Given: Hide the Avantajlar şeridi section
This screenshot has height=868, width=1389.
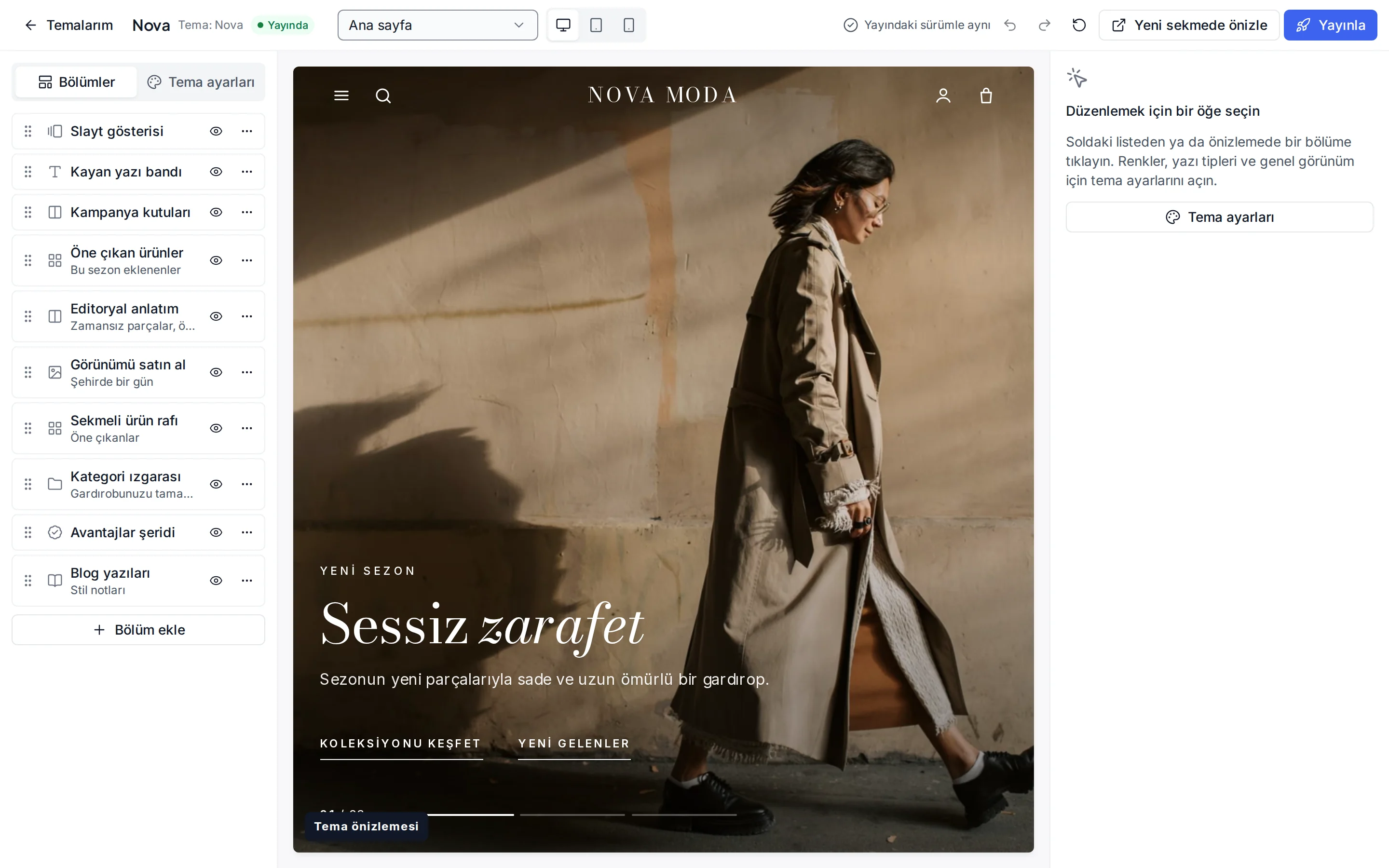Looking at the screenshot, I should coord(216,532).
